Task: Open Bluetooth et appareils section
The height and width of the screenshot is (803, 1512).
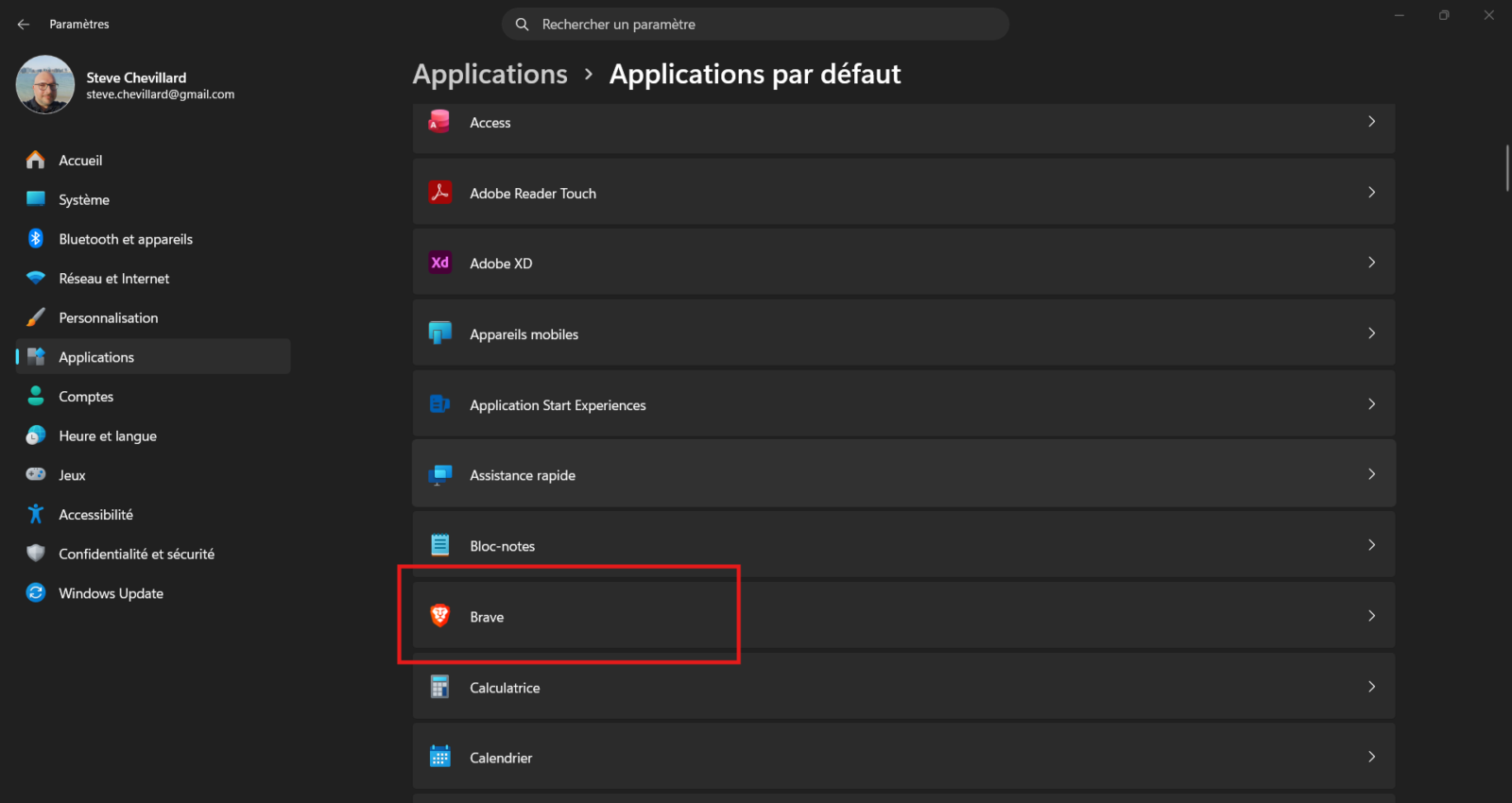Action: [x=153, y=239]
